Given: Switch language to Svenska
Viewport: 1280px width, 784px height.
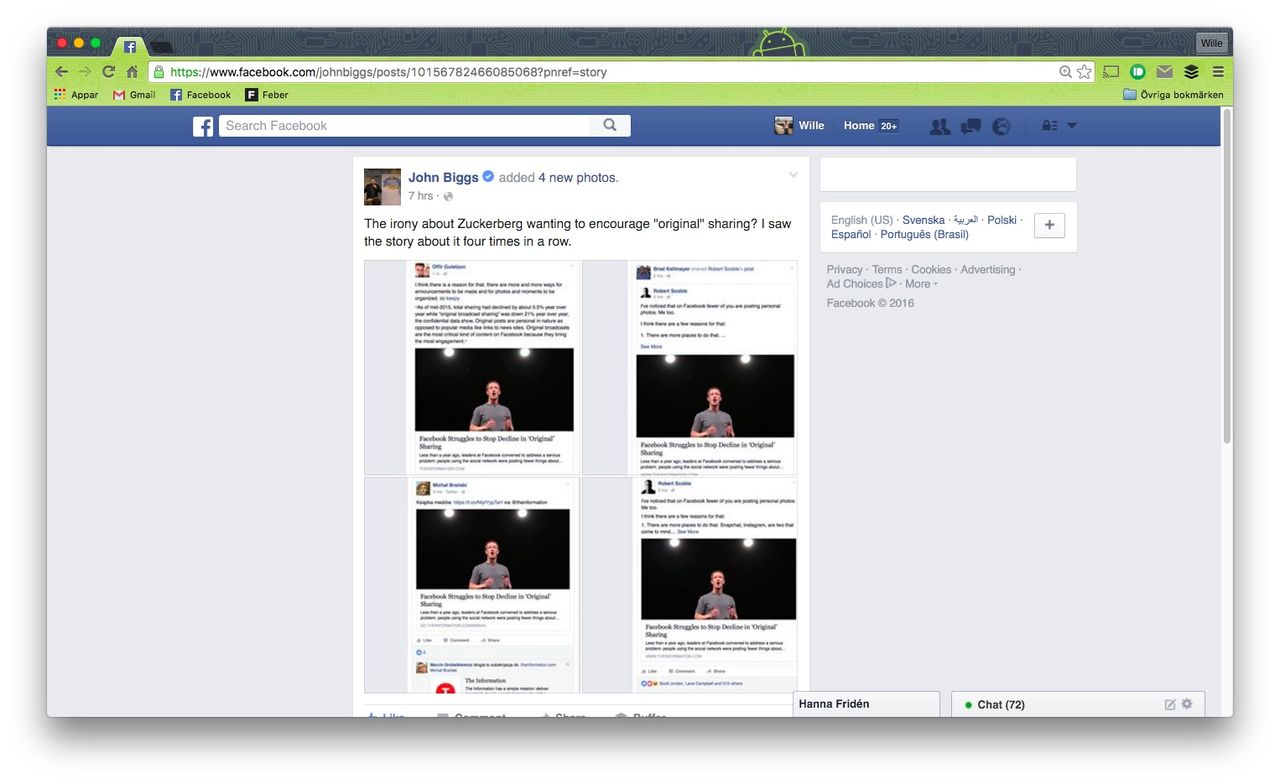Looking at the screenshot, I should [x=923, y=220].
